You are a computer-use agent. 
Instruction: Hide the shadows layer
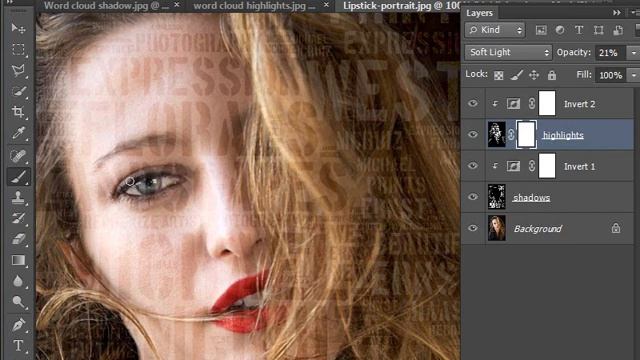[473, 197]
